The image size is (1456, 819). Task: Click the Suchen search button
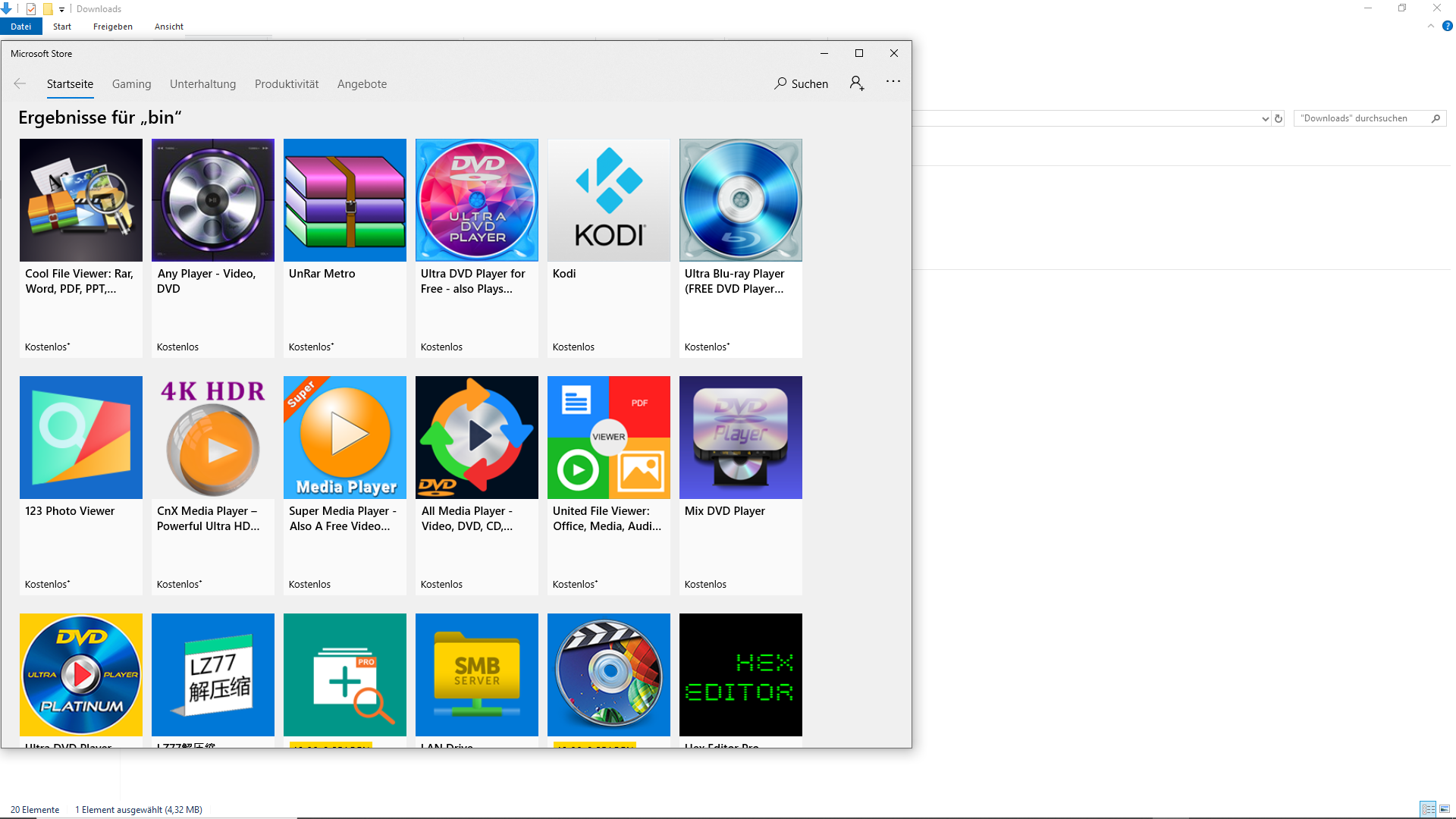pyautogui.click(x=801, y=83)
